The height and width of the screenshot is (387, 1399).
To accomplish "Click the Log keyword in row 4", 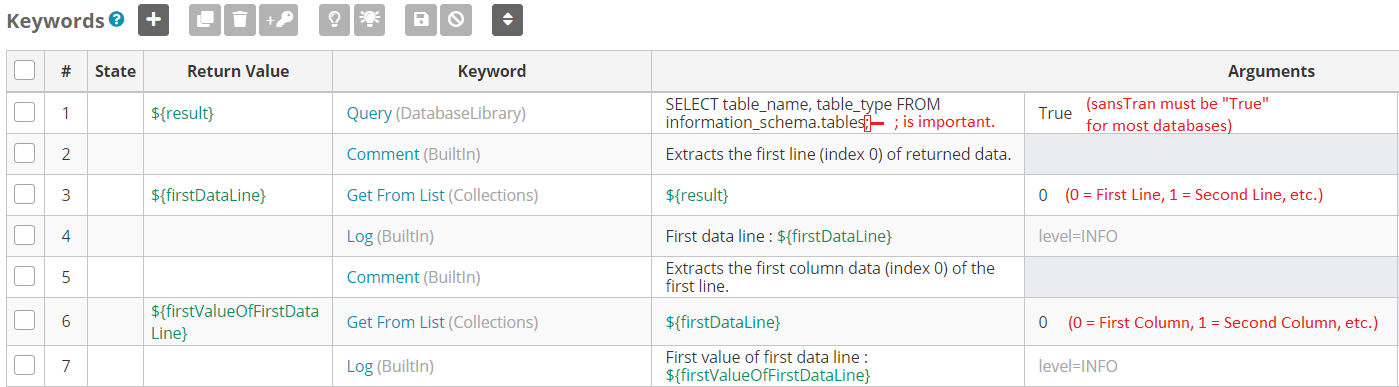I will (360, 236).
